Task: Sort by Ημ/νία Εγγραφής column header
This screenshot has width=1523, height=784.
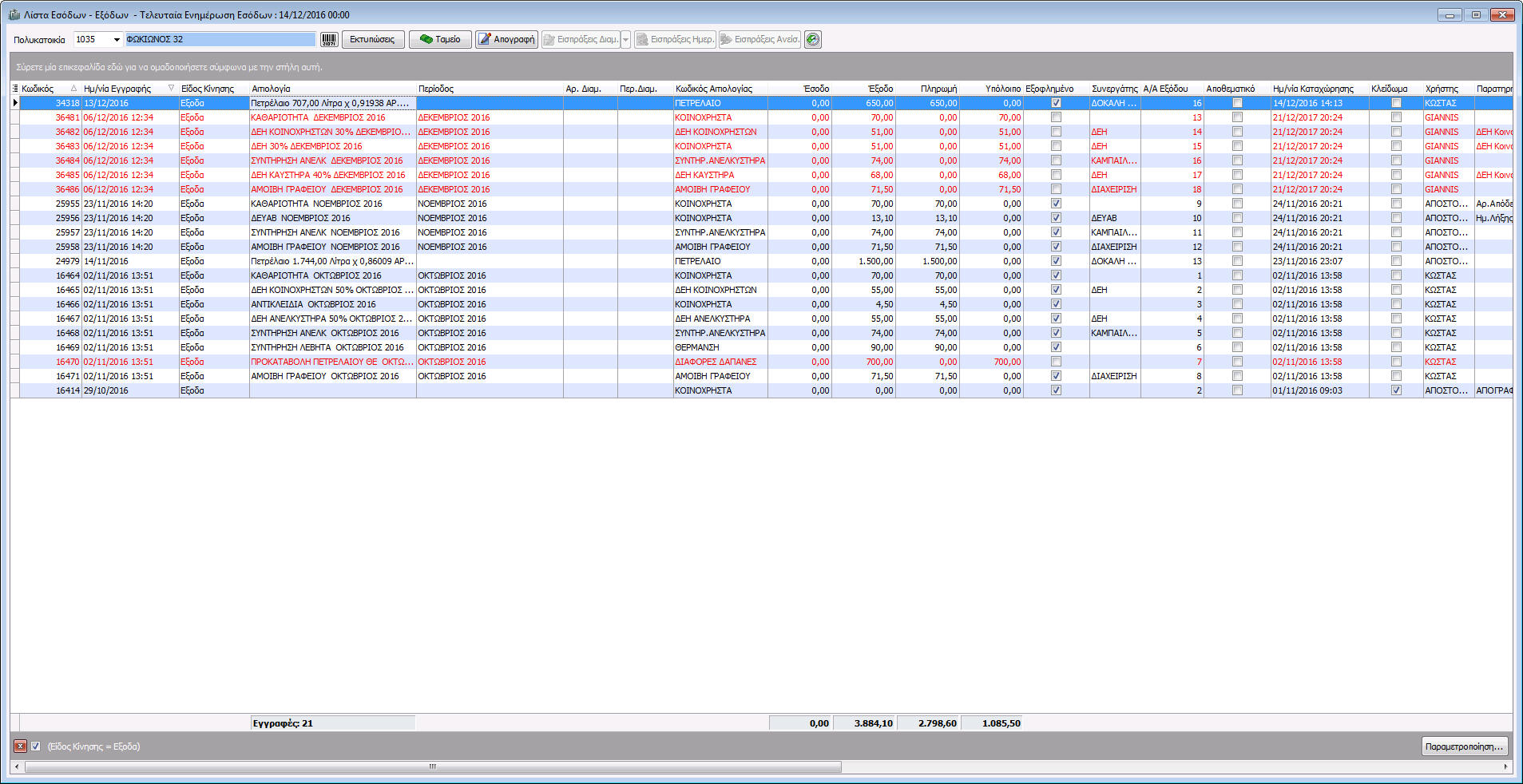Action: tap(129, 89)
